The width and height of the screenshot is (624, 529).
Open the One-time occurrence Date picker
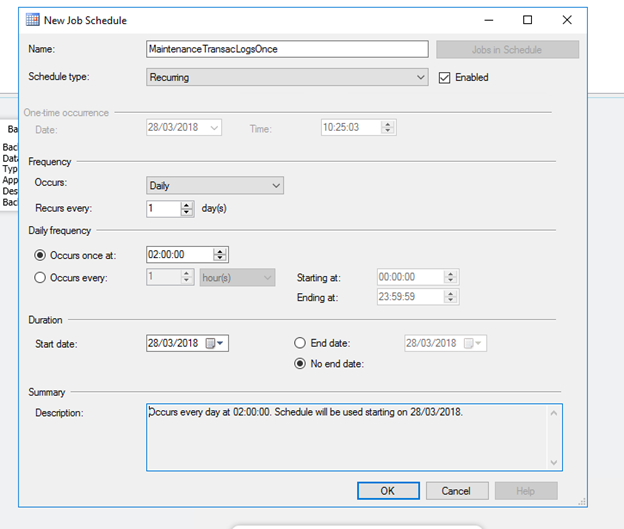(214, 128)
